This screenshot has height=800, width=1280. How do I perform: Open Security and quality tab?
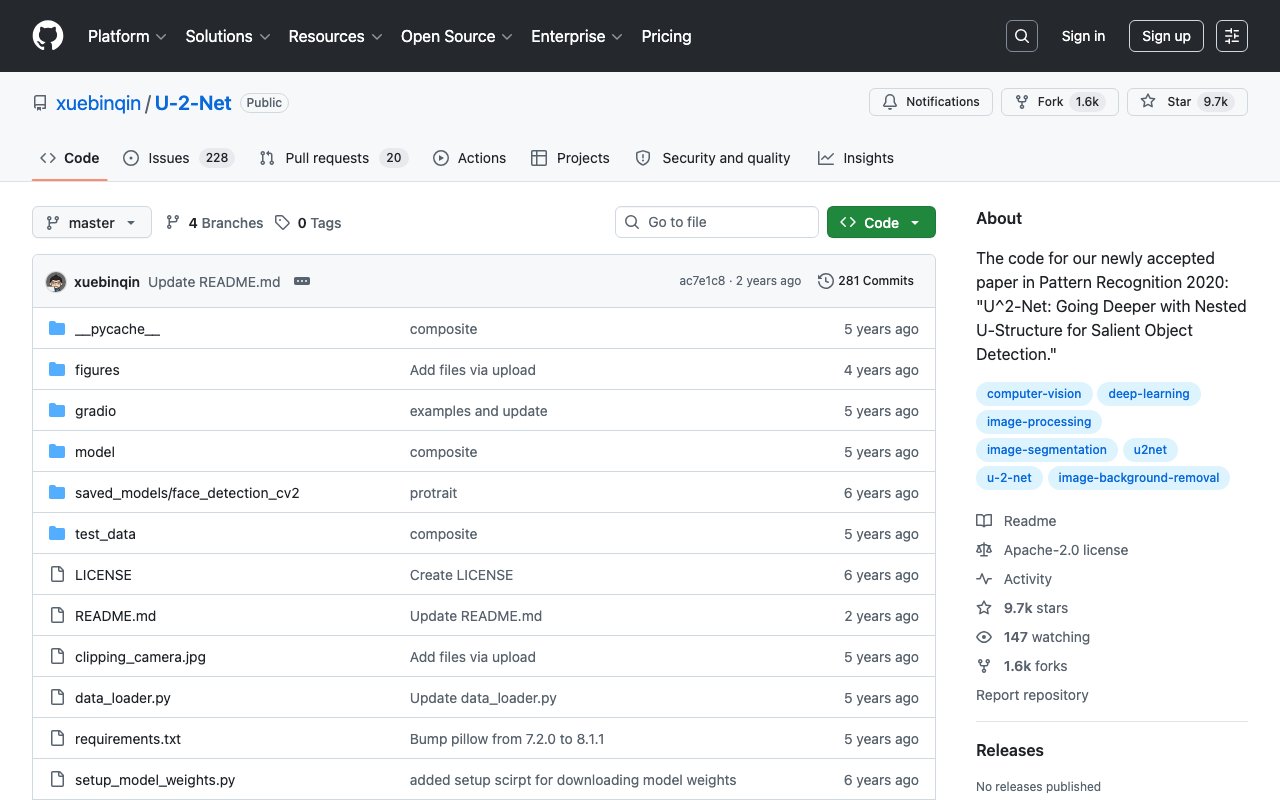(x=713, y=158)
